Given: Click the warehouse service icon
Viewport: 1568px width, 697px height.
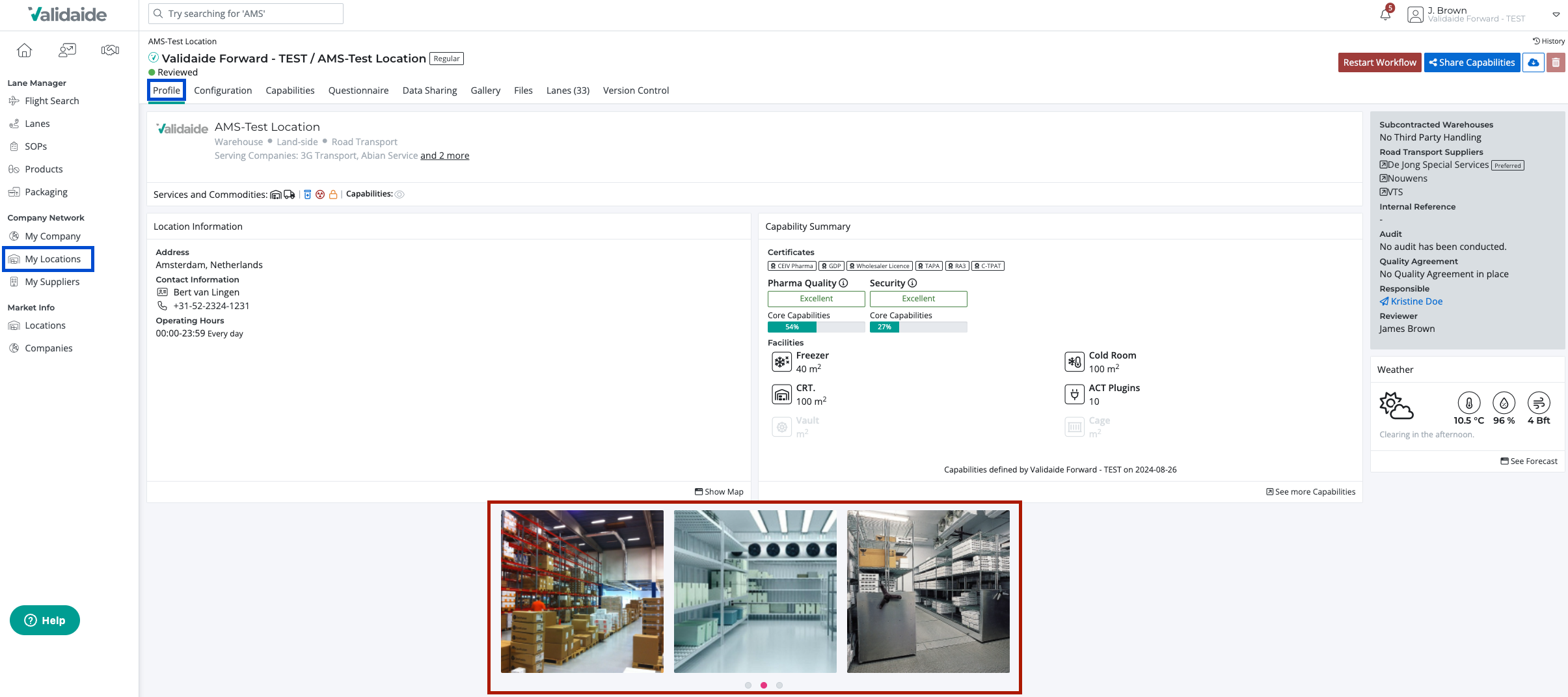Looking at the screenshot, I should point(276,195).
